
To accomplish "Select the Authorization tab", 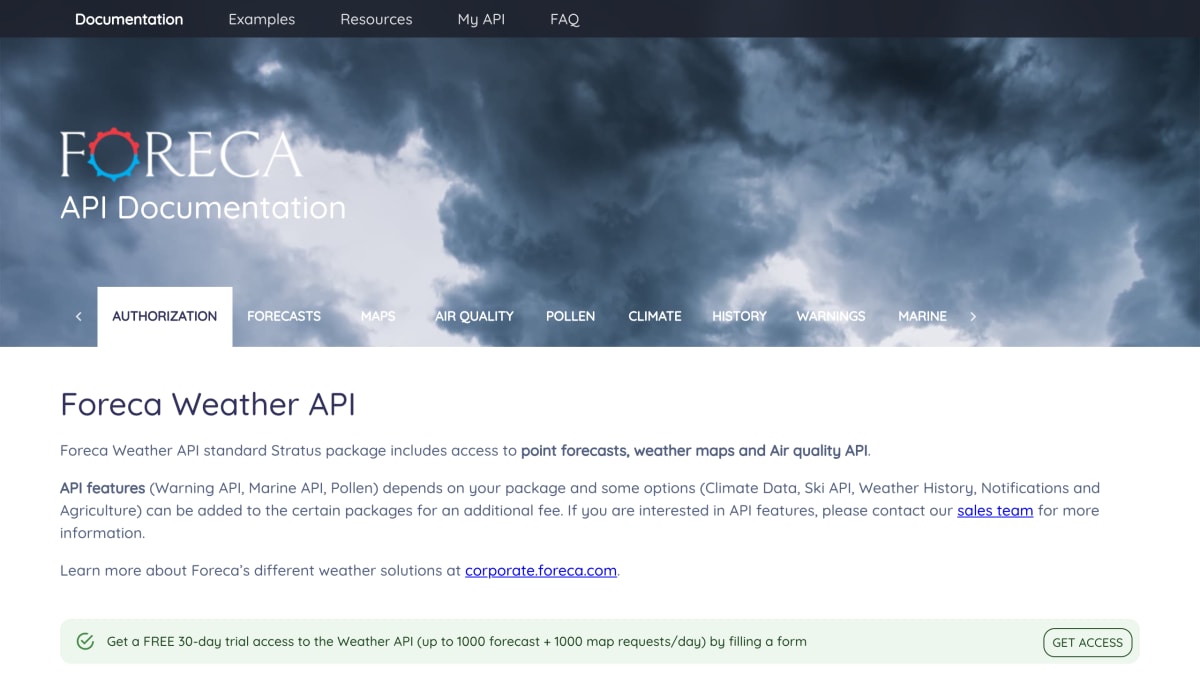I will (165, 316).
